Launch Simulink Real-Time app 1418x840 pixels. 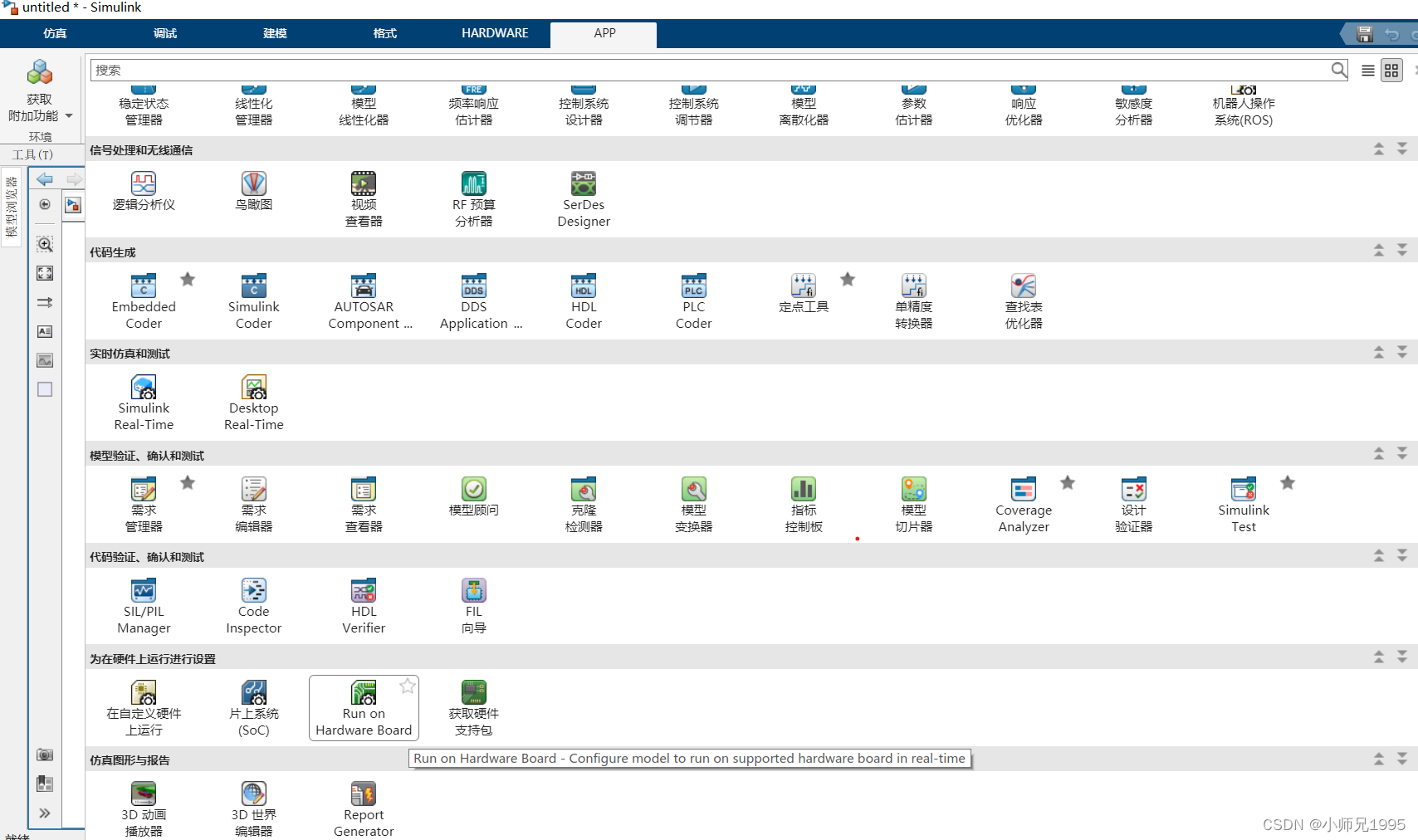pyautogui.click(x=144, y=403)
